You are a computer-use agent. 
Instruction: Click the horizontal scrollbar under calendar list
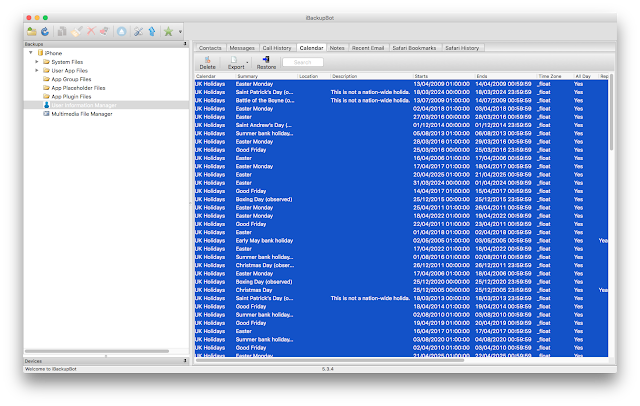pyautogui.click(x=330, y=360)
